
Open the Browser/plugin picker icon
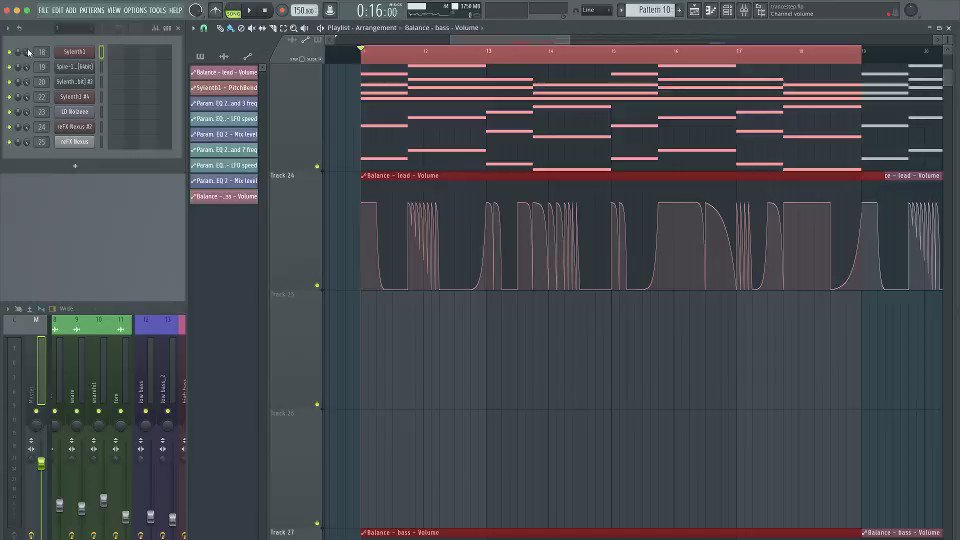(x=760, y=10)
